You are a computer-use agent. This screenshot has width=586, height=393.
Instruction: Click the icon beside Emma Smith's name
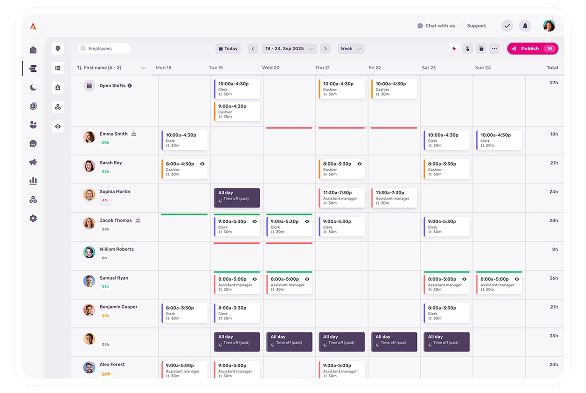click(134, 134)
